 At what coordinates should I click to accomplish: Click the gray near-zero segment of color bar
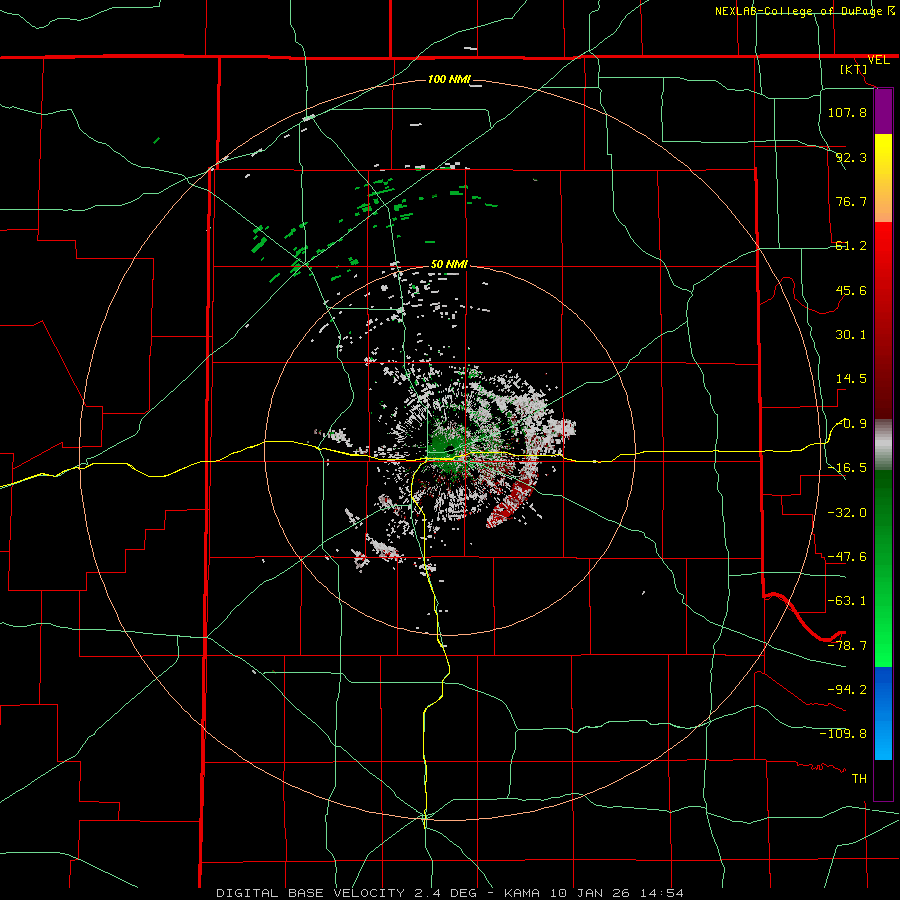click(x=883, y=444)
